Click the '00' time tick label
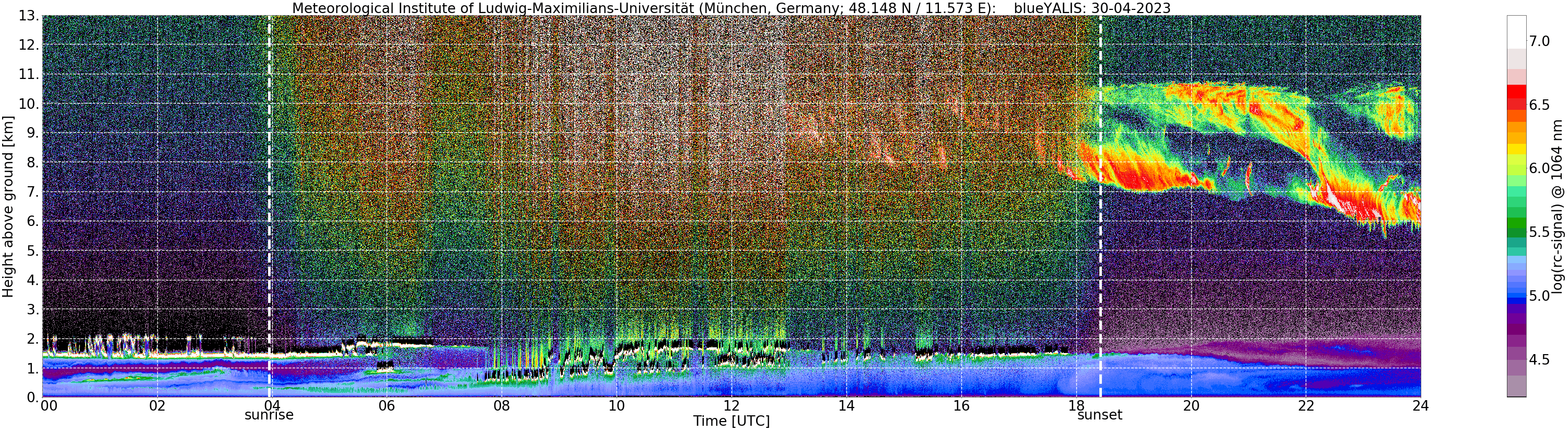Viewport: 1568px width, 431px height. pyautogui.click(x=49, y=405)
